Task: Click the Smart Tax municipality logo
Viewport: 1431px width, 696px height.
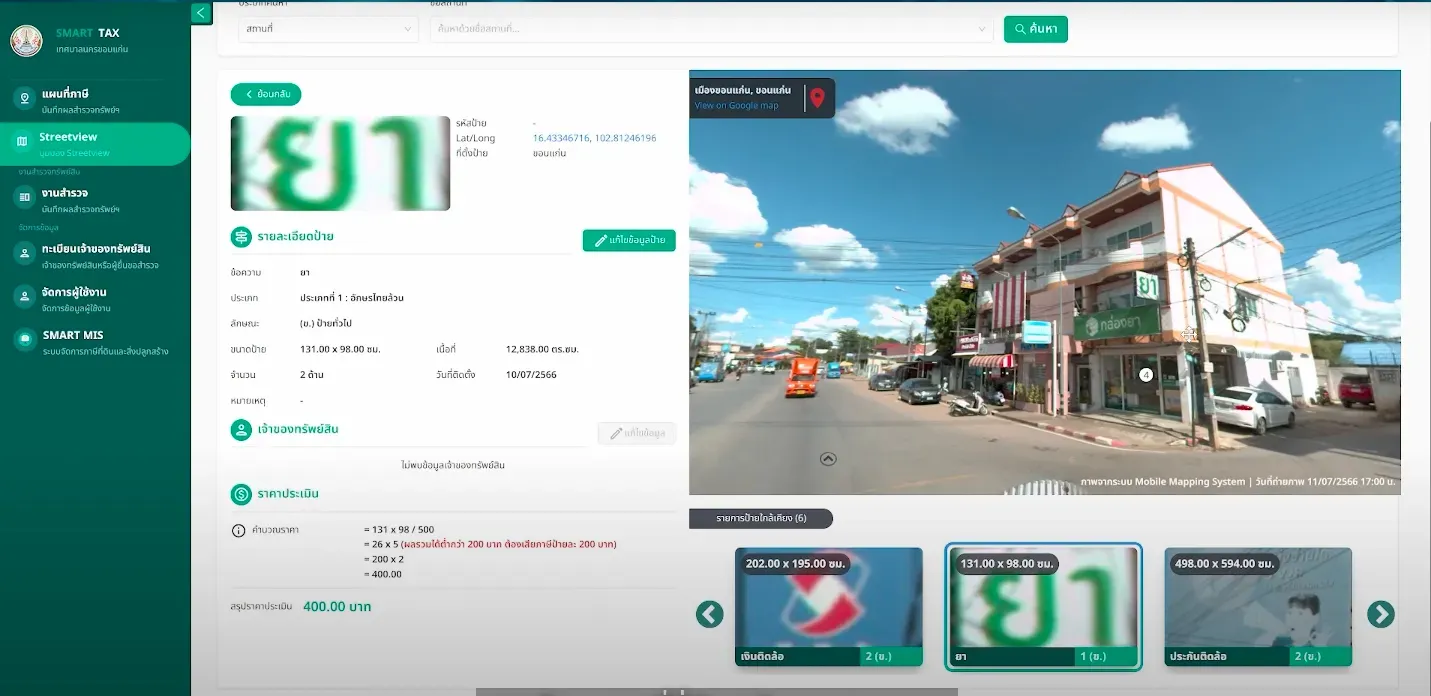Action: tap(26, 40)
